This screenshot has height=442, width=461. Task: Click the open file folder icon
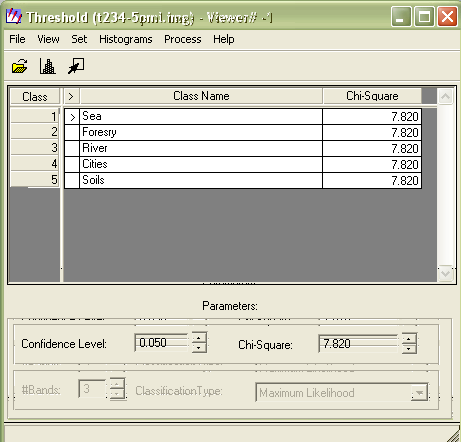click(20, 66)
